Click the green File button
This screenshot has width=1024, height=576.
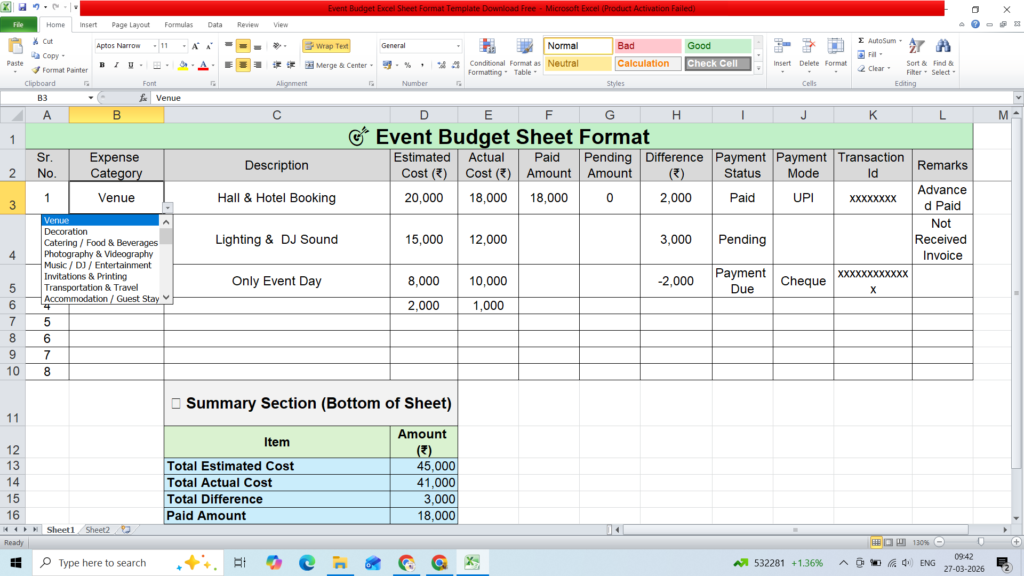coord(18,25)
